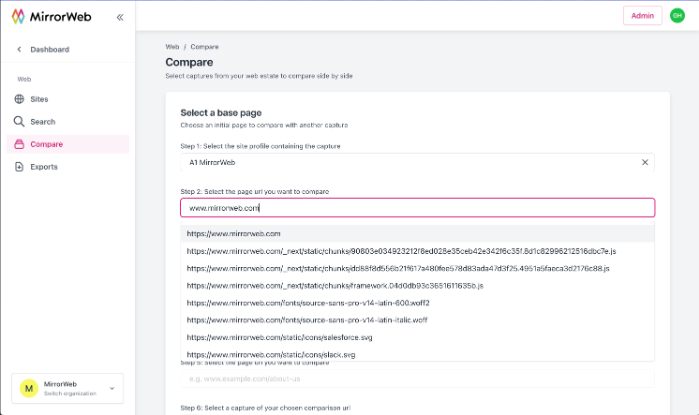This screenshot has height=415, width=699.
Task: Click the Dashboard back arrow icon
Action: [19, 49]
